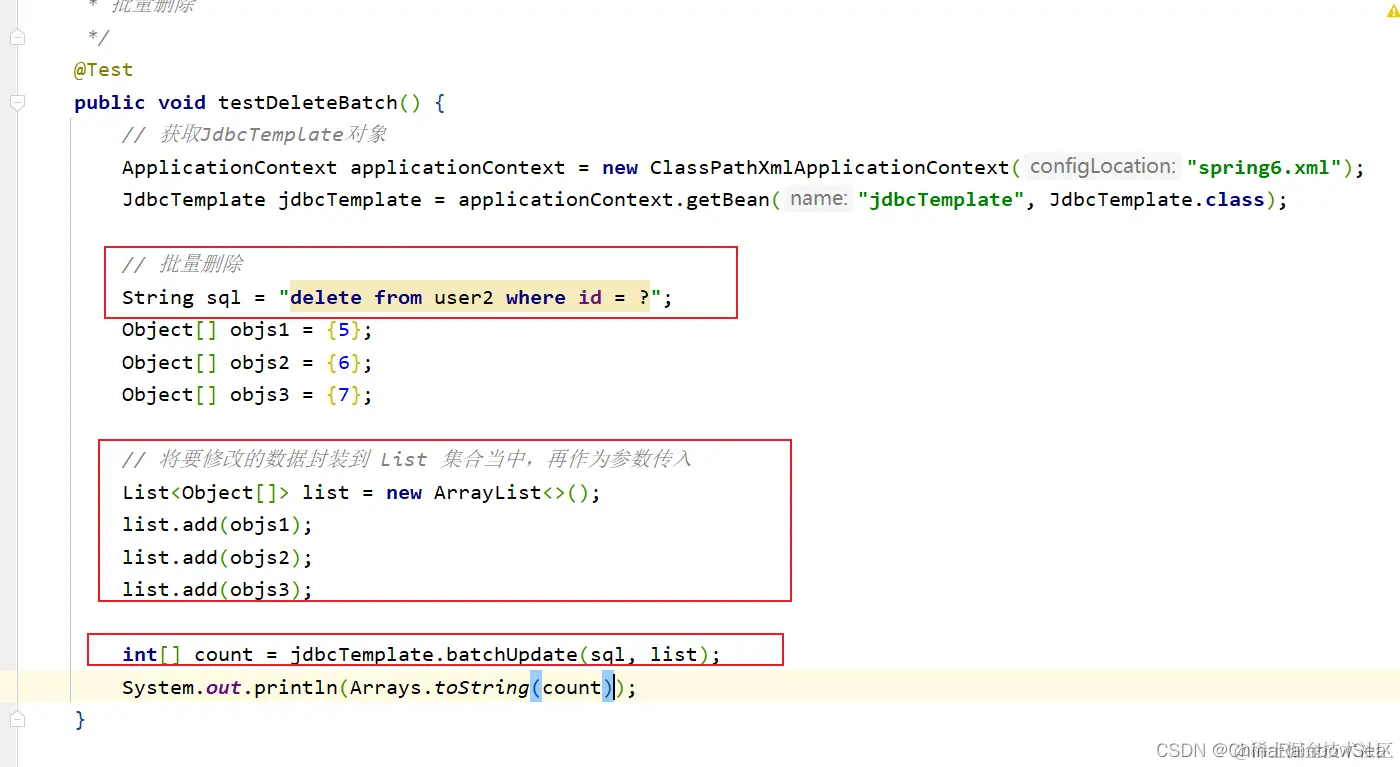
Task: Select the testDeleteBatch method name
Action: point(308,102)
